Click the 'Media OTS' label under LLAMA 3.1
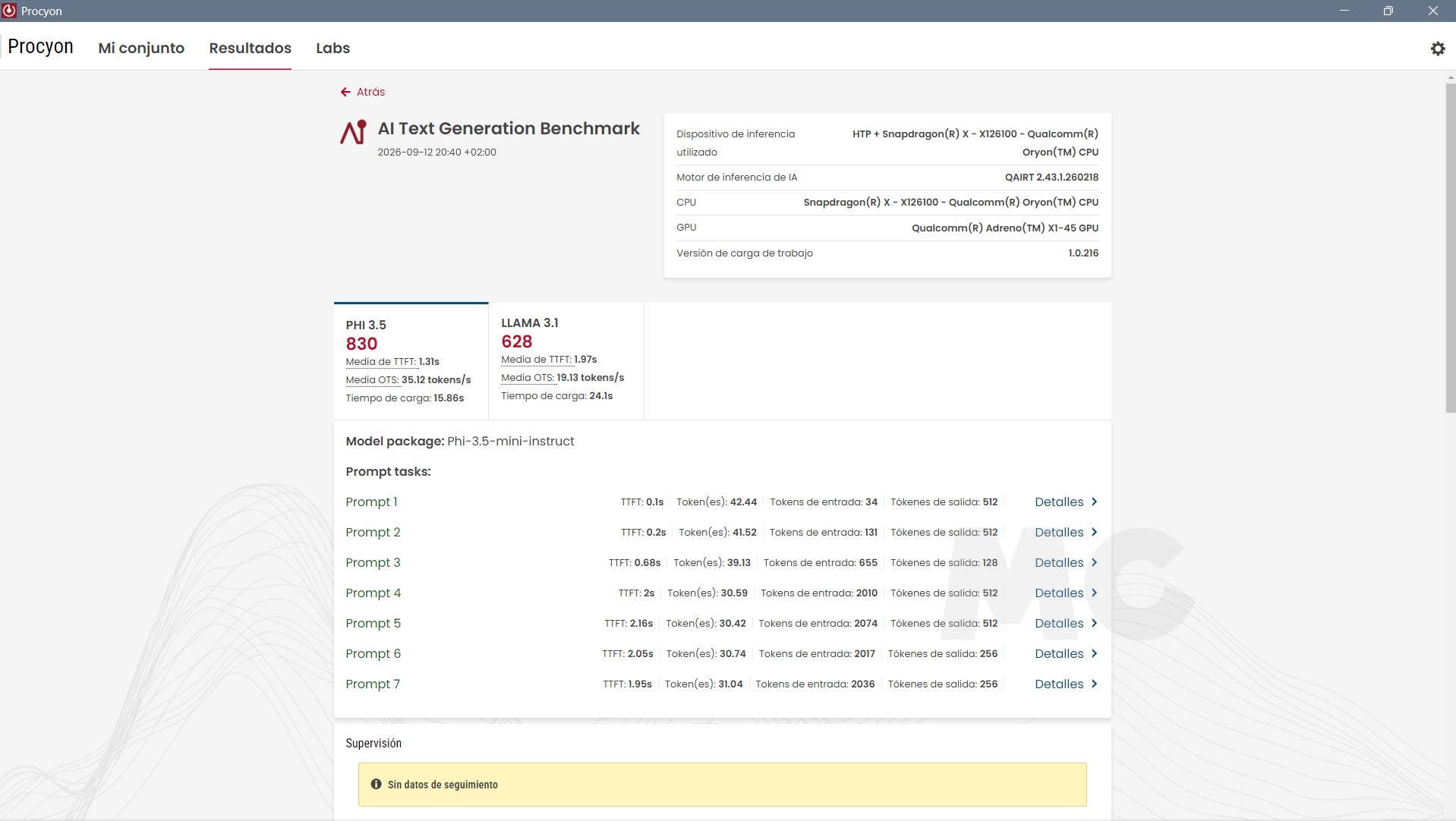 click(x=527, y=377)
